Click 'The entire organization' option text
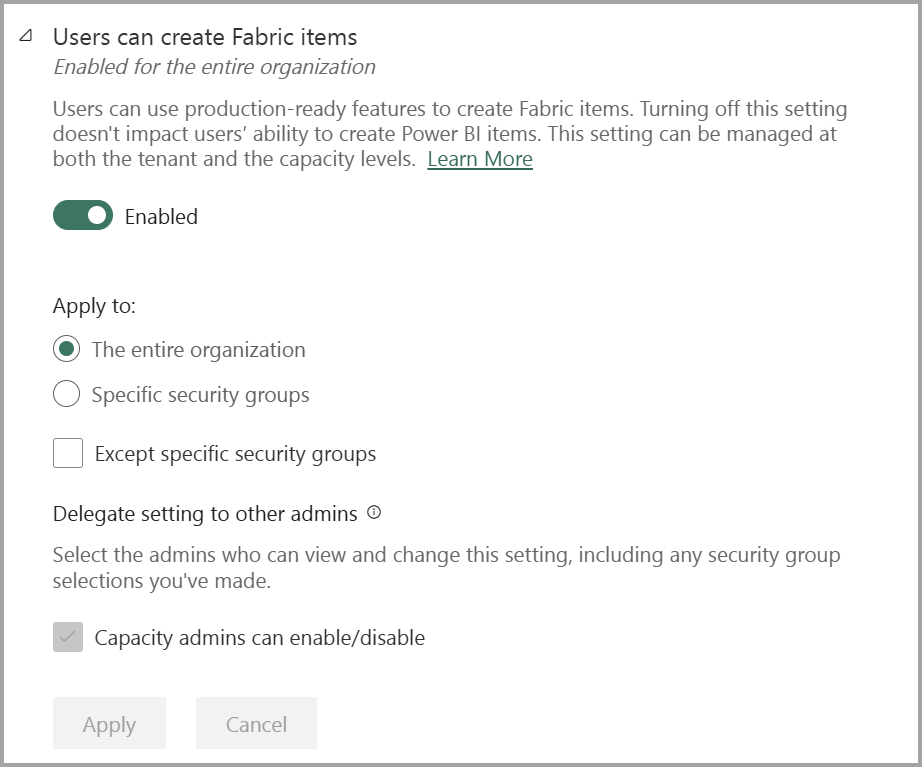Viewport: 922px width, 767px height. [198, 350]
